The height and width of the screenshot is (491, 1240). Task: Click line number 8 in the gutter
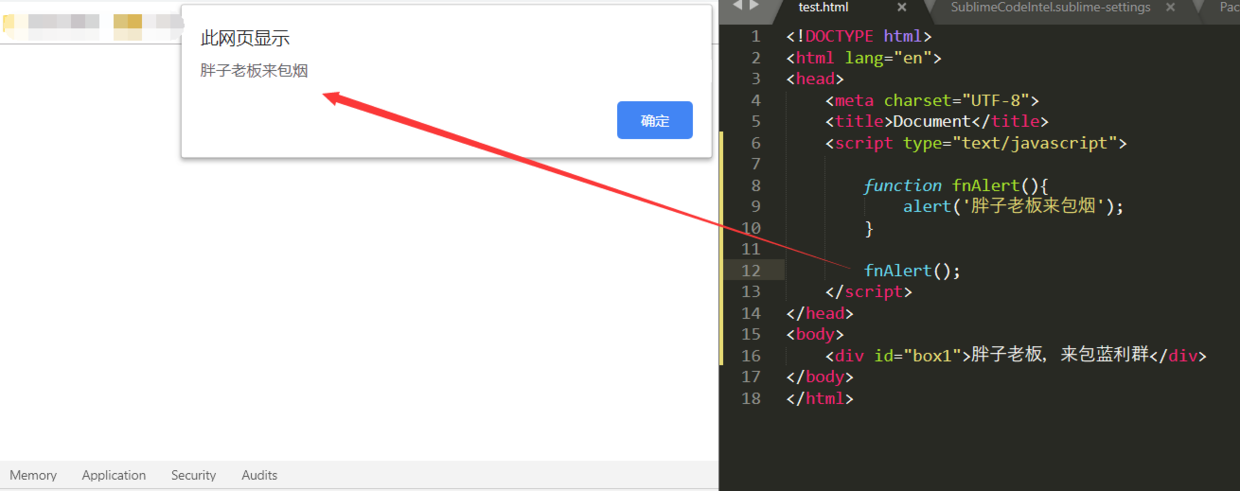(756, 186)
